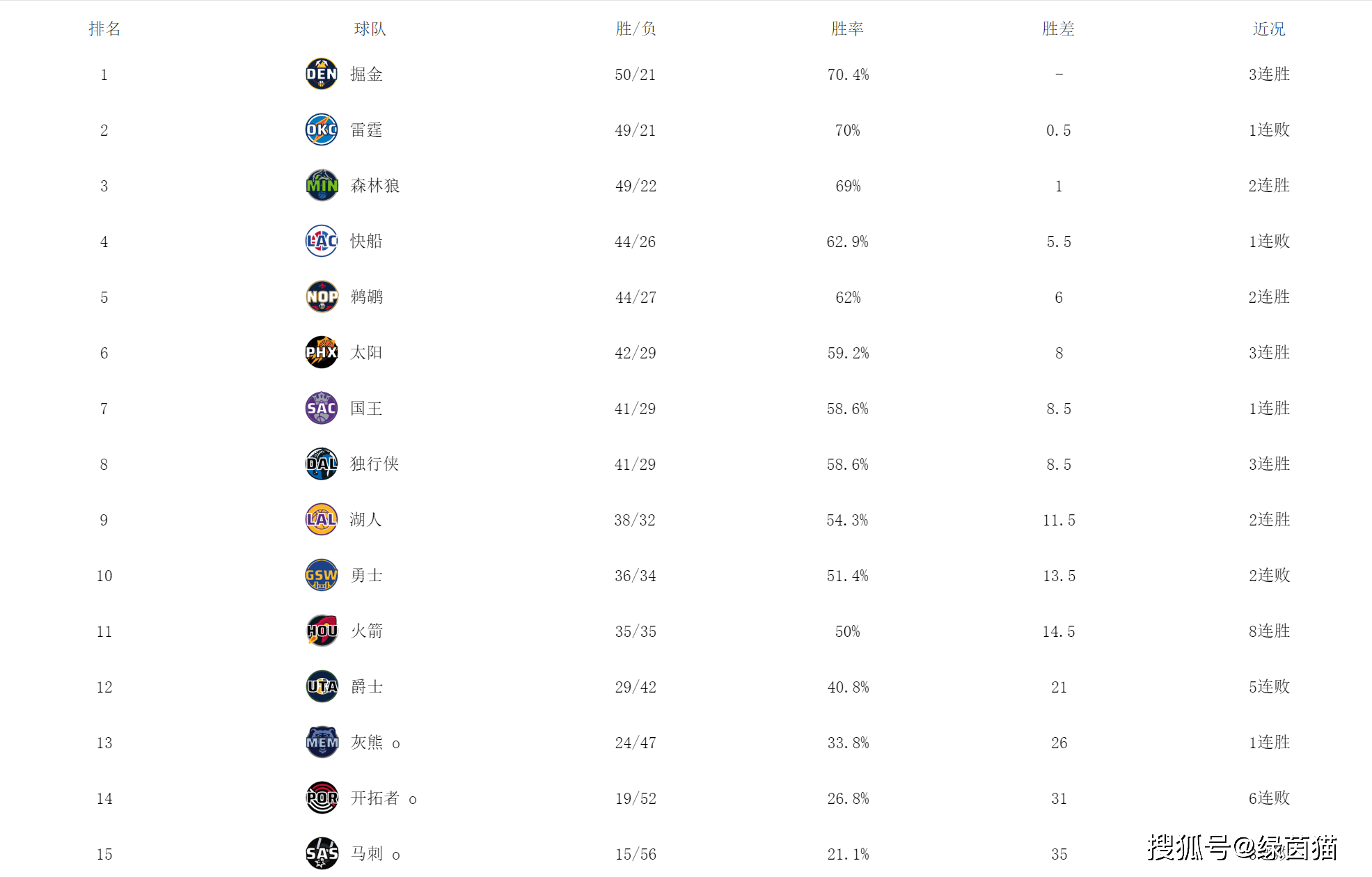Screen dimensions: 1372x877
Task: Click the Grizzlies MEM logo
Action: (x=322, y=742)
